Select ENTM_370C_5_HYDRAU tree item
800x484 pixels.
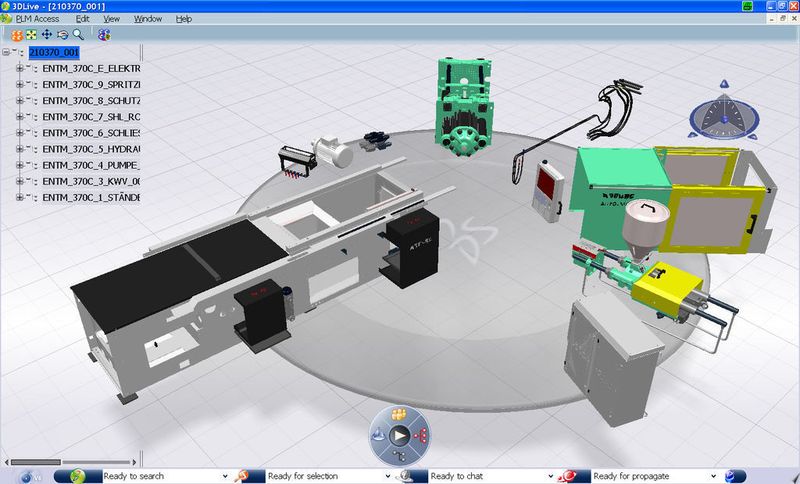(x=91, y=149)
